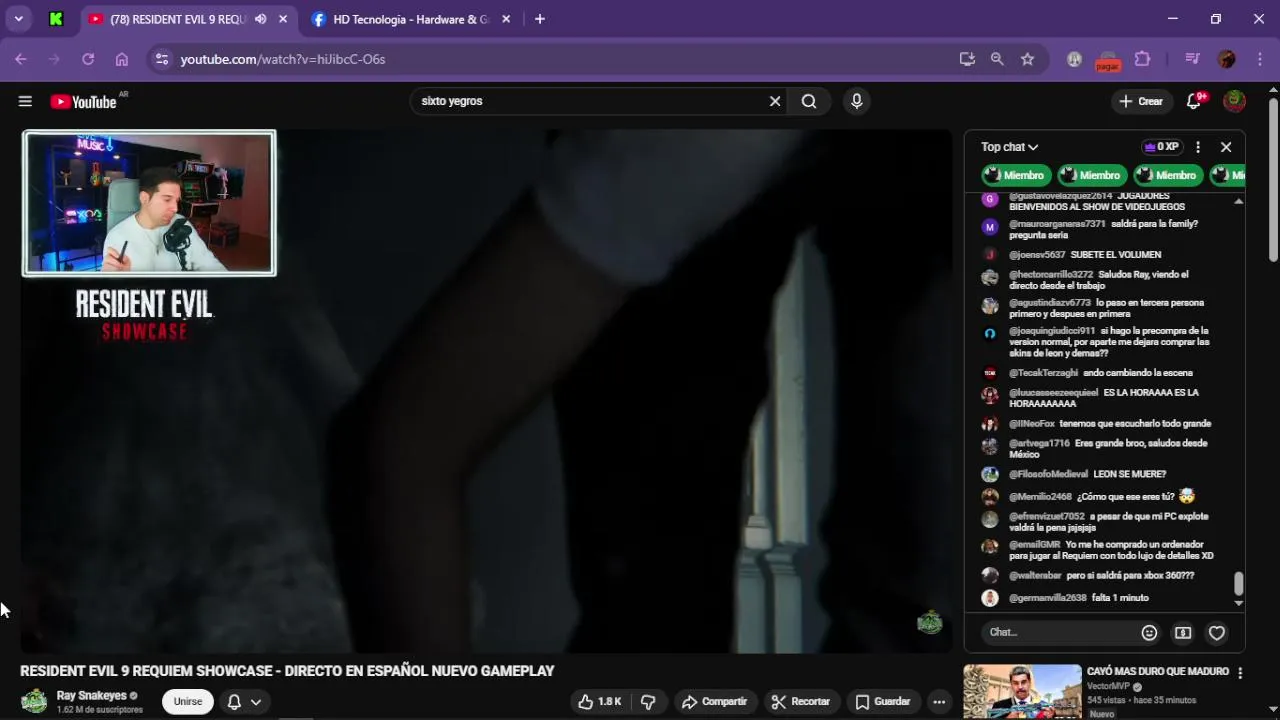The width and height of the screenshot is (1280, 720).
Task: Share the video via Compartir
Action: coord(714,702)
